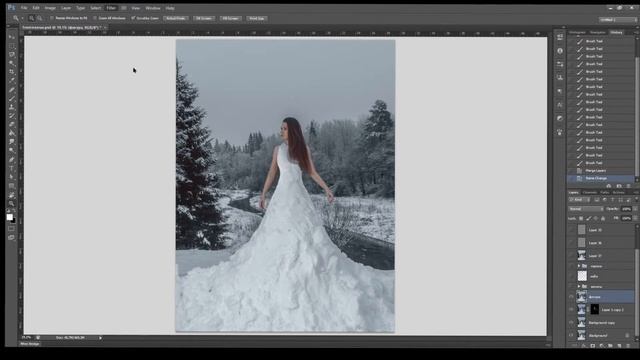This screenshot has height=360, width=640.
Task: Click the Fit Screen button
Action: coord(204,18)
